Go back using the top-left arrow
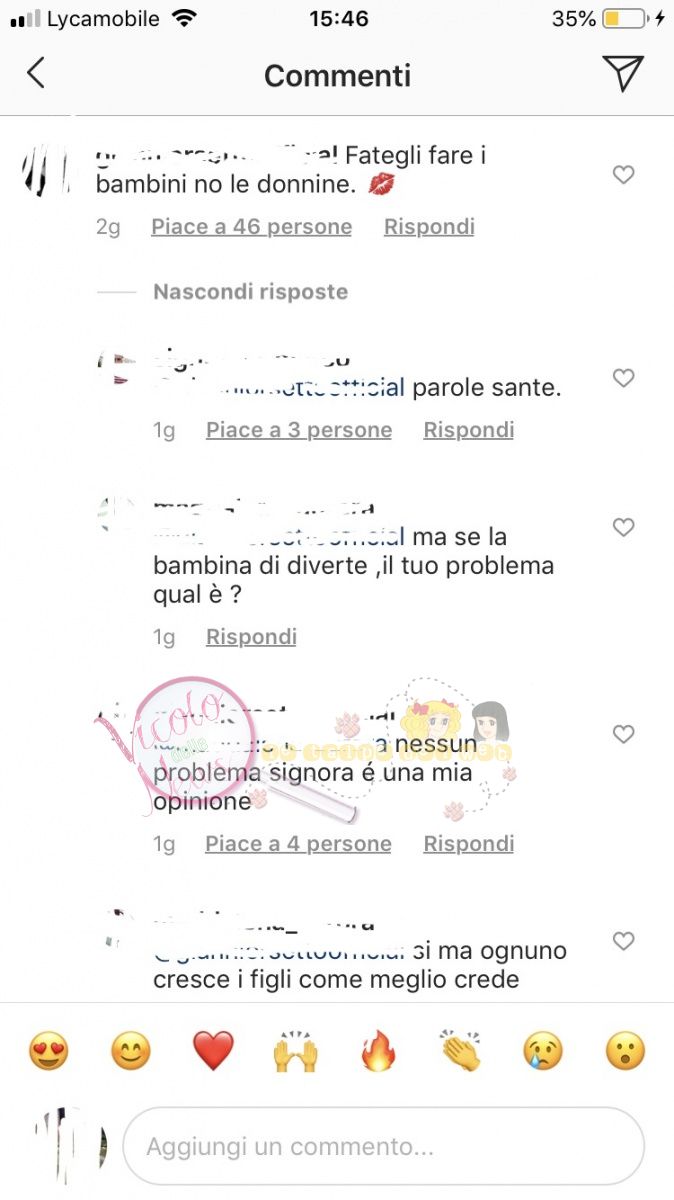 [36, 73]
